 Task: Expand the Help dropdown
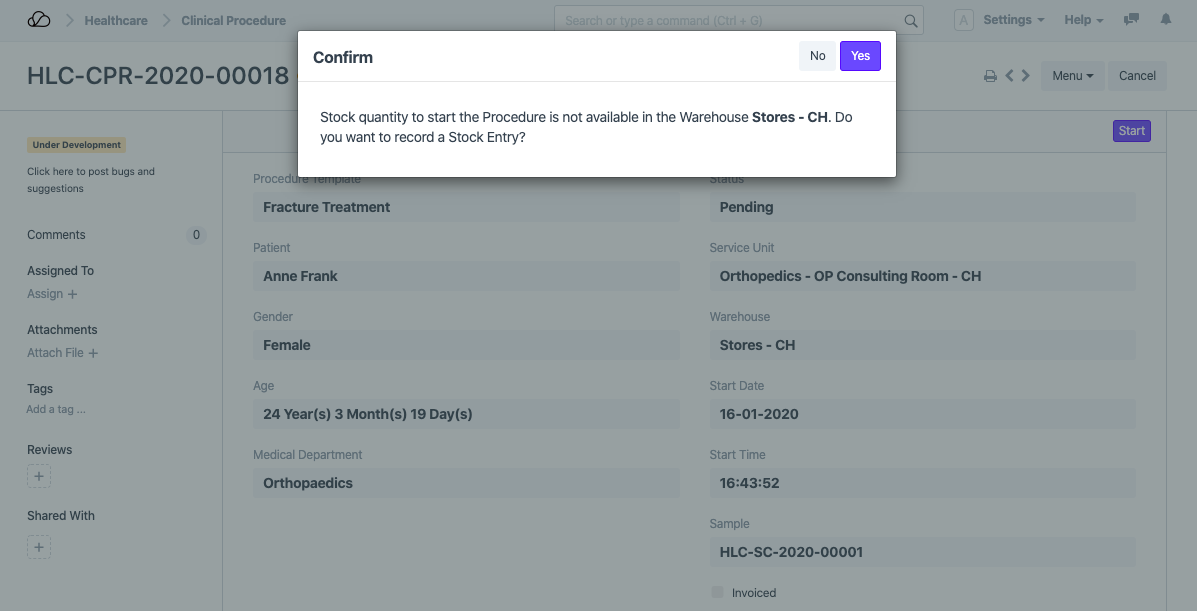[1083, 20]
